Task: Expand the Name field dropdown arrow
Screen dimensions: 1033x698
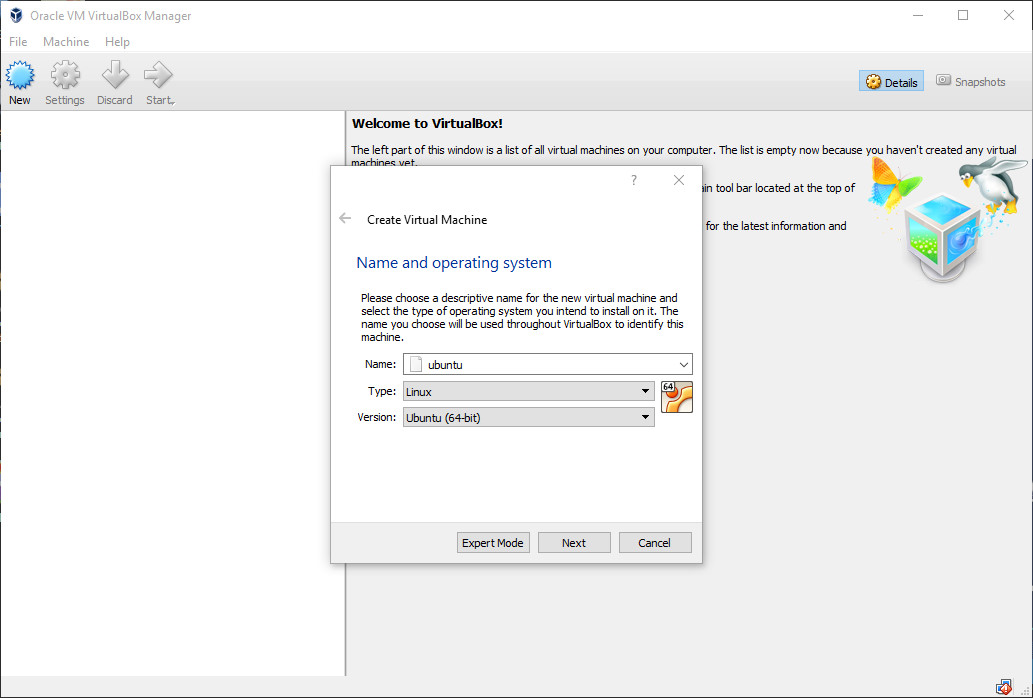Action: [x=684, y=364]
